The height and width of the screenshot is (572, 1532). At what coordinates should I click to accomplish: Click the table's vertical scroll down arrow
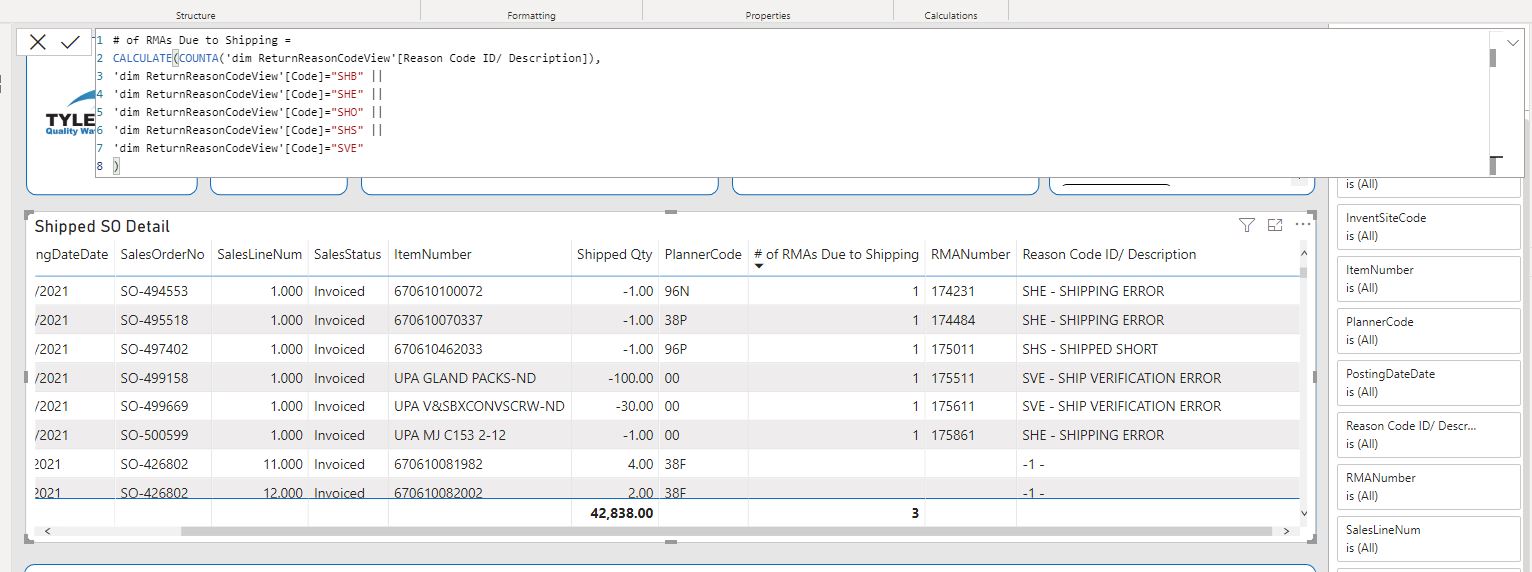point(1302,513)
